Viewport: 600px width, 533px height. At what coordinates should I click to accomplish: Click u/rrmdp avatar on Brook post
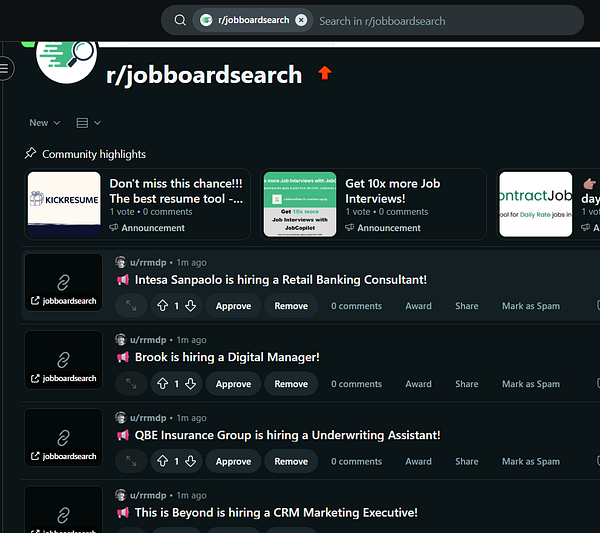pyautogui.click(x=121, y=339)
